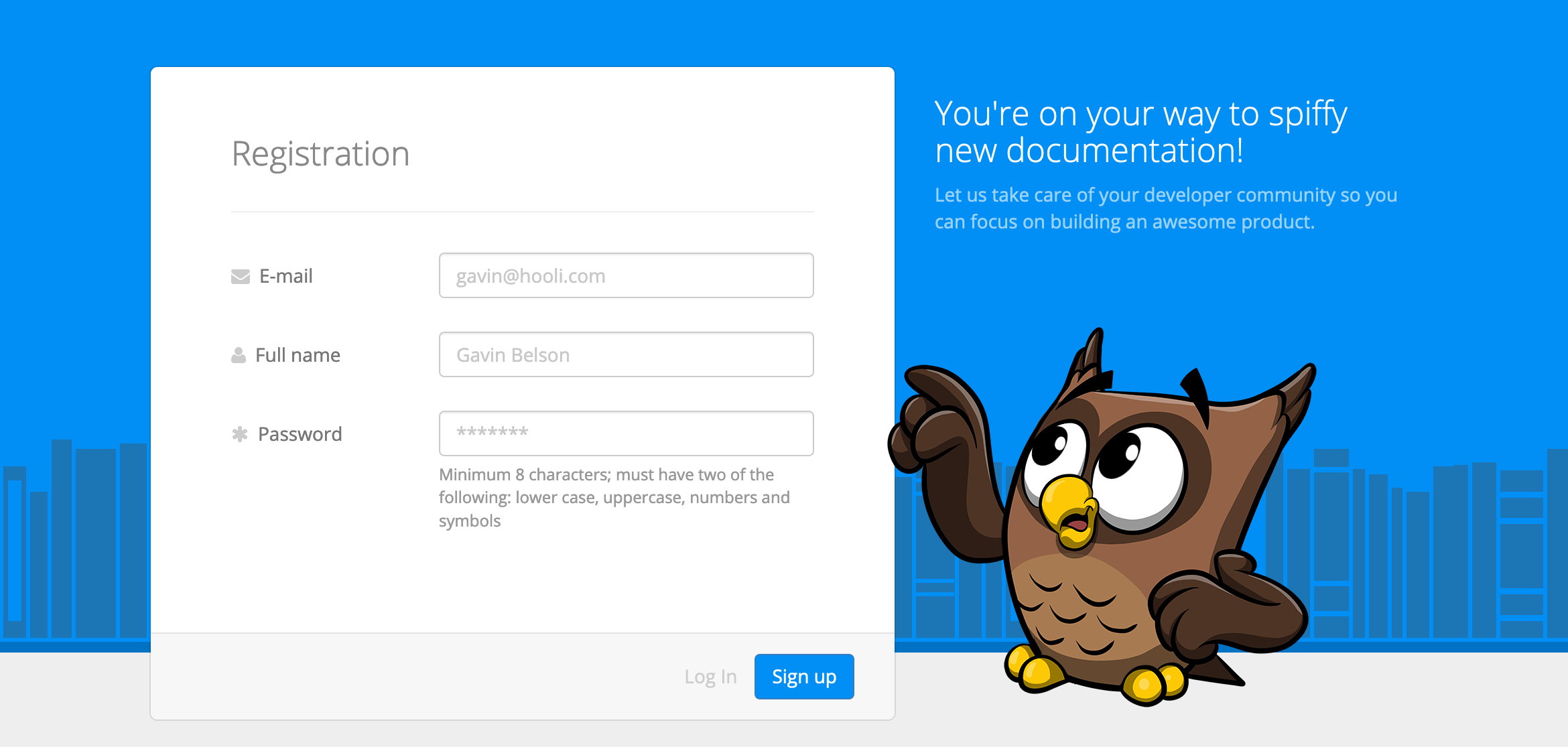Viewport: 1568px width, 747px height.
Task: Open the Log In link
Action: tap(710, 677)
